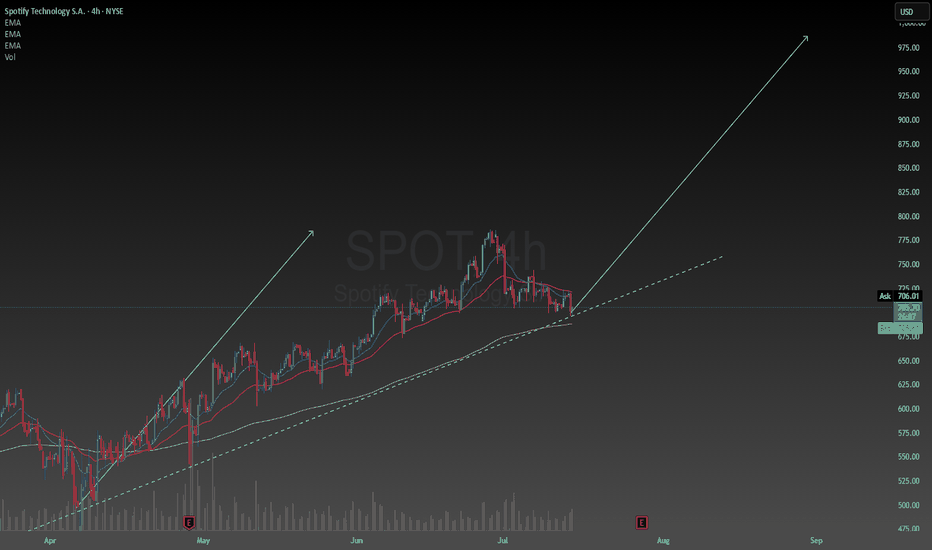The width and height of the screenshot is (932, 550).
Task: Click the 600.00 price scale label
Action: [x=908, y=409]
